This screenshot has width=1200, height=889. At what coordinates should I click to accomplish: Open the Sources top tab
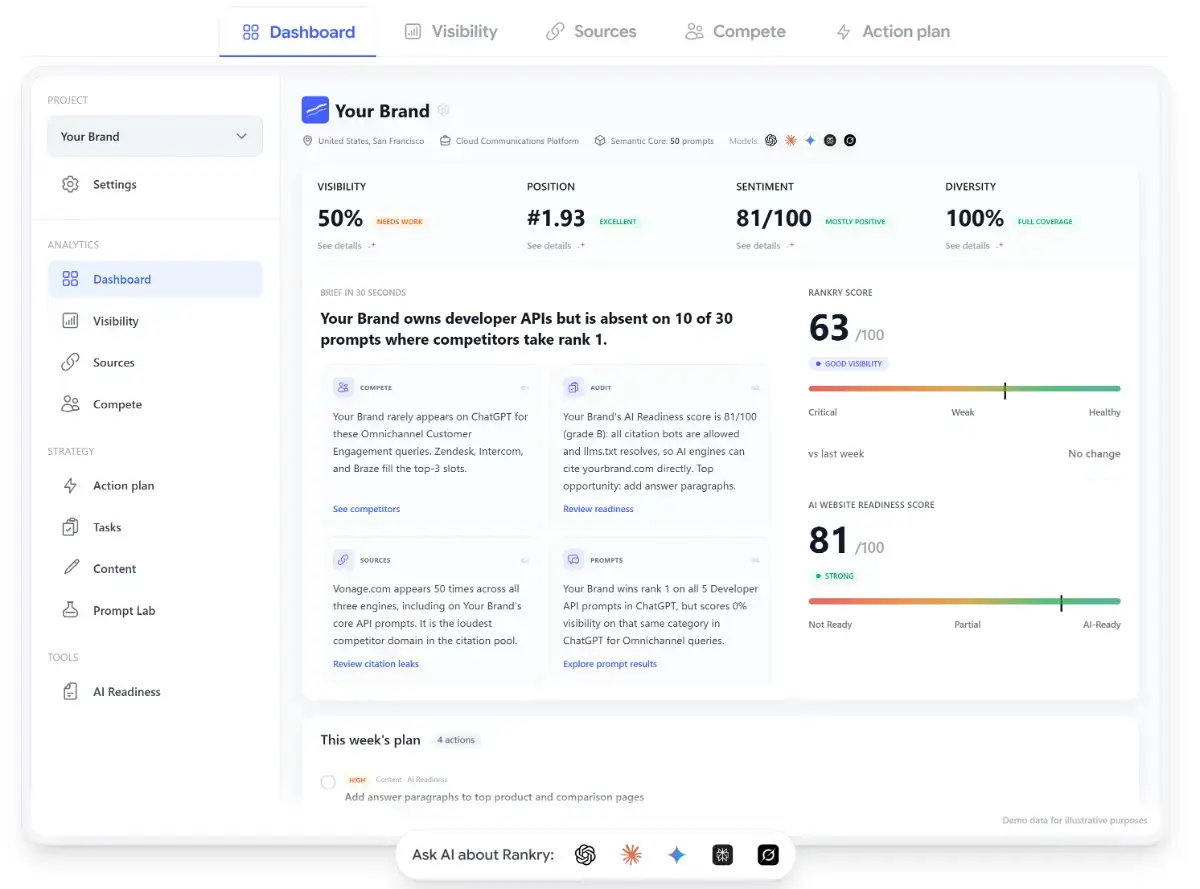(x=591, y=32)
